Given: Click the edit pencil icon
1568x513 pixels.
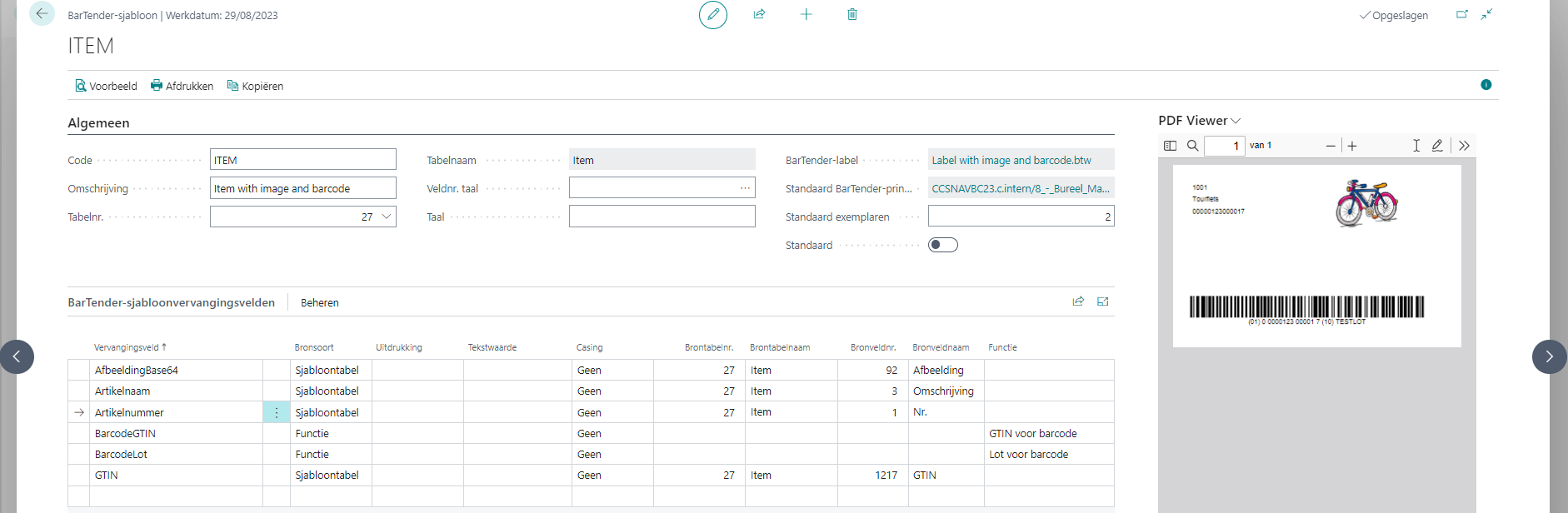Looking at the screenshot, I should tap(712, 15).
